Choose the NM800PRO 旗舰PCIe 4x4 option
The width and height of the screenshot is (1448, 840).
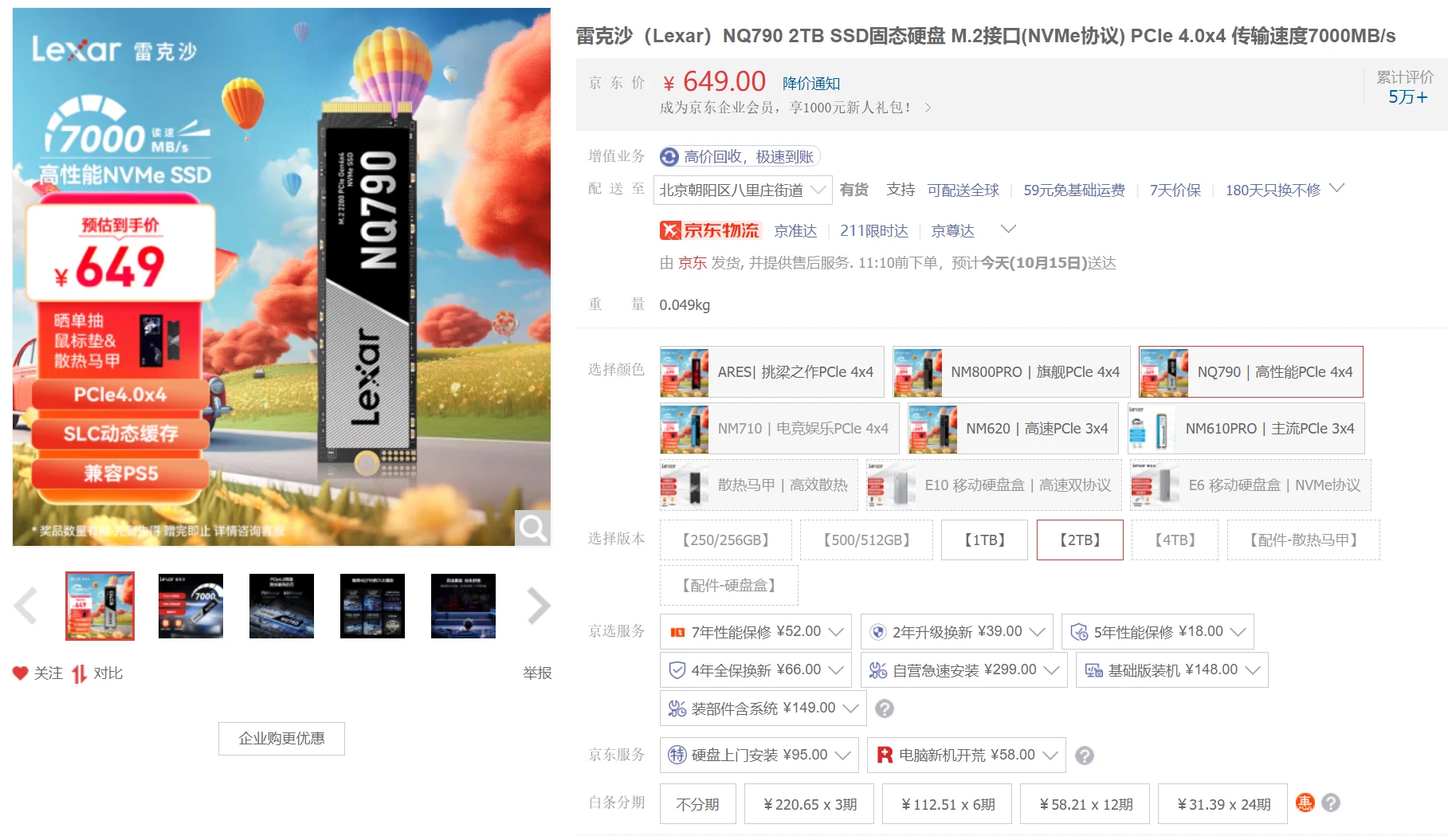(1011, 371)
